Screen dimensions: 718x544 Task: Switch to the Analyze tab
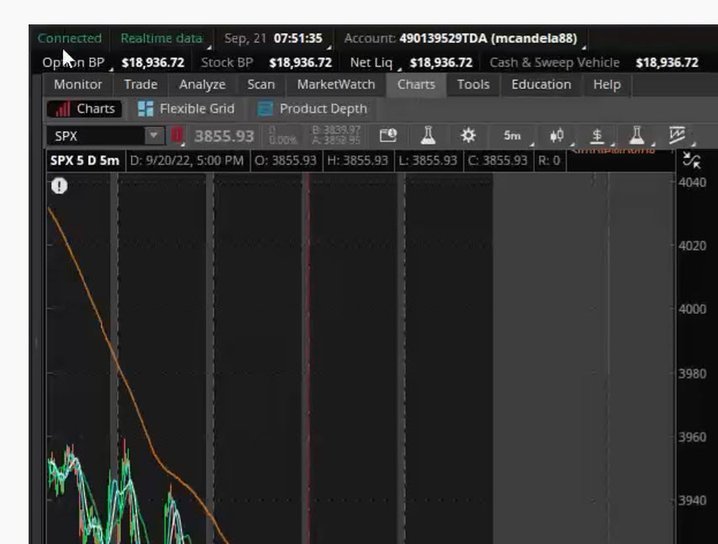coord(202,85)
